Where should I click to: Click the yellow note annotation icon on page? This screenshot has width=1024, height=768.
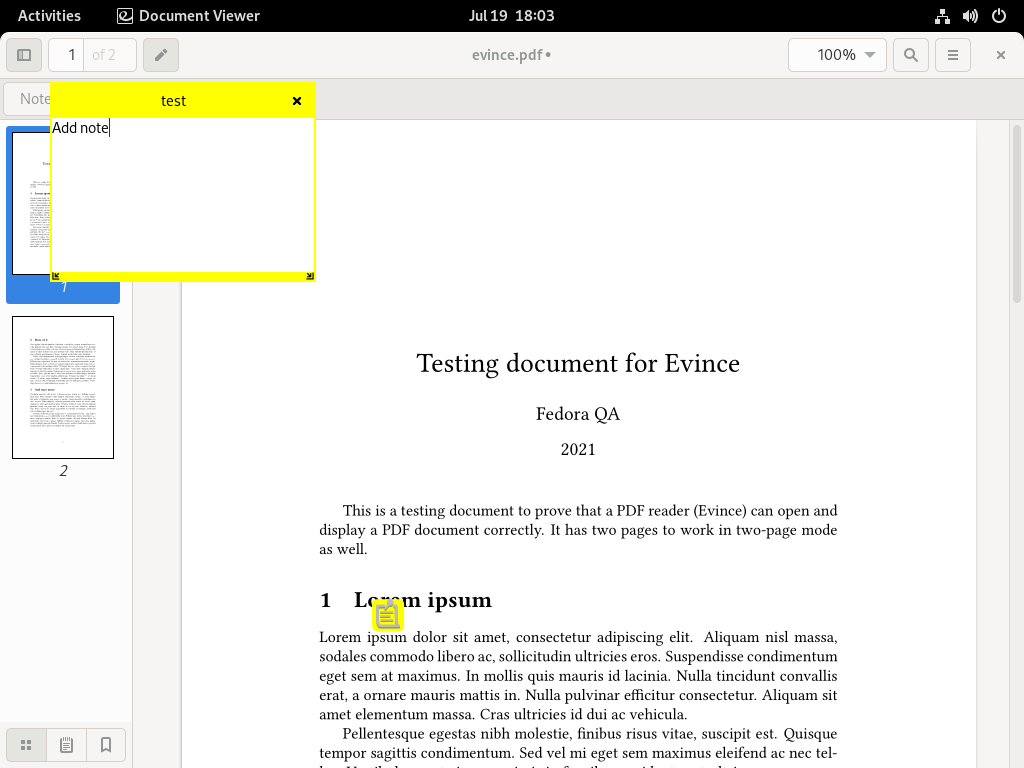pyautogui.click(x=388, y=615)
